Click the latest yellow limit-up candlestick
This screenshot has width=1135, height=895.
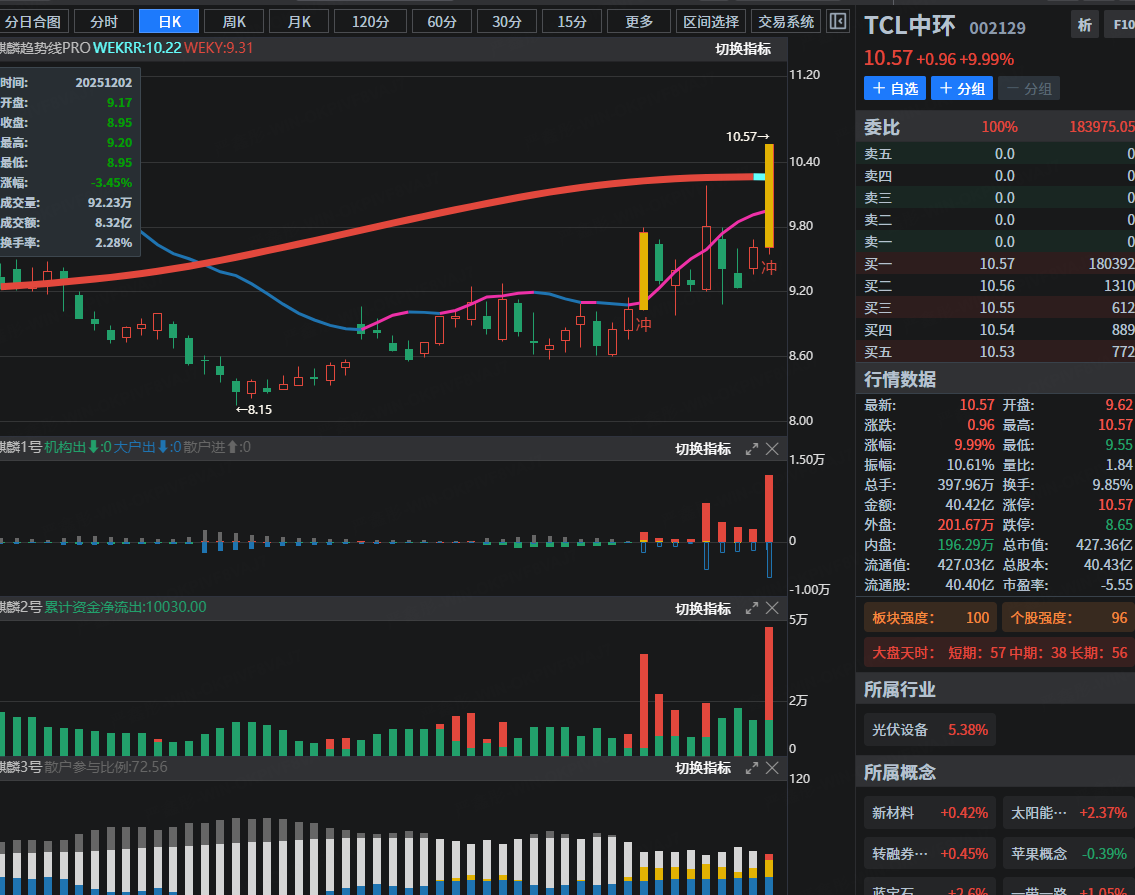tap(769, 196)
